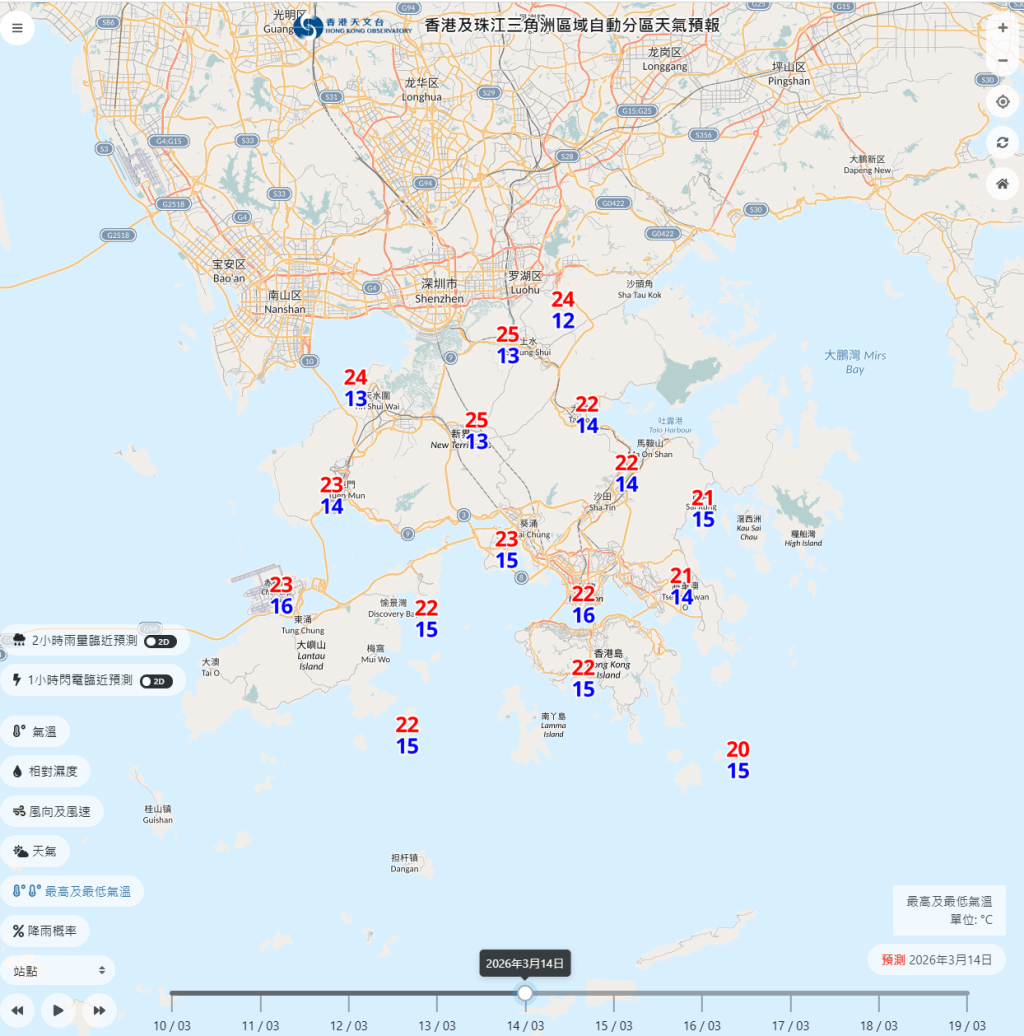Image resolution: width=1024 pixels, height=1036 pixels.
Task: Click the locate current position icon
Action: 1002,102
